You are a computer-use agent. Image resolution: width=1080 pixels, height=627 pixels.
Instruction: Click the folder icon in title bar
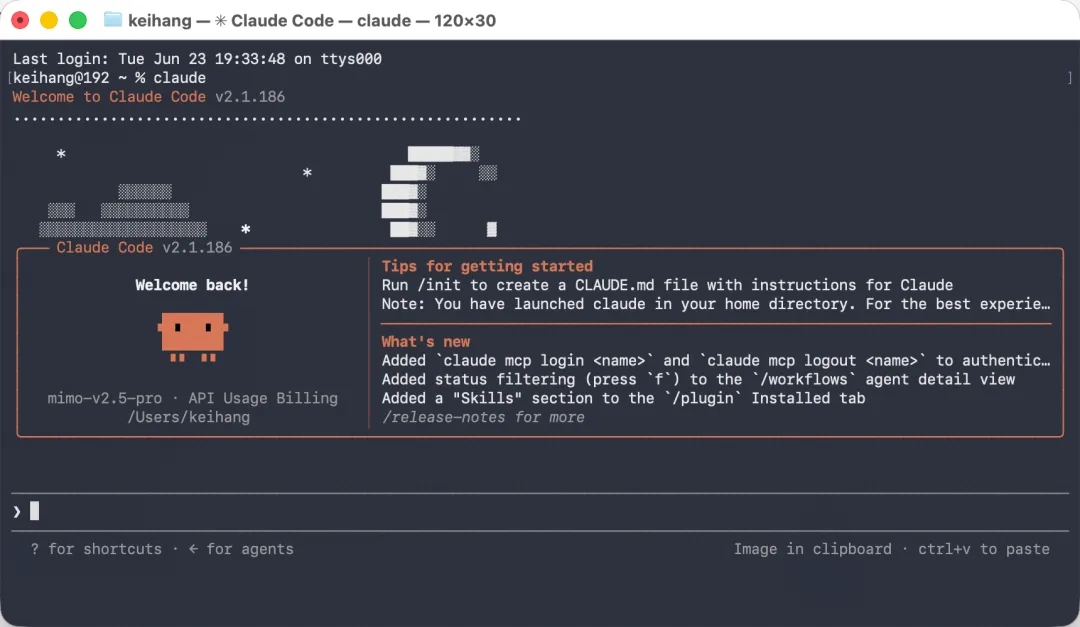[112, 20]
